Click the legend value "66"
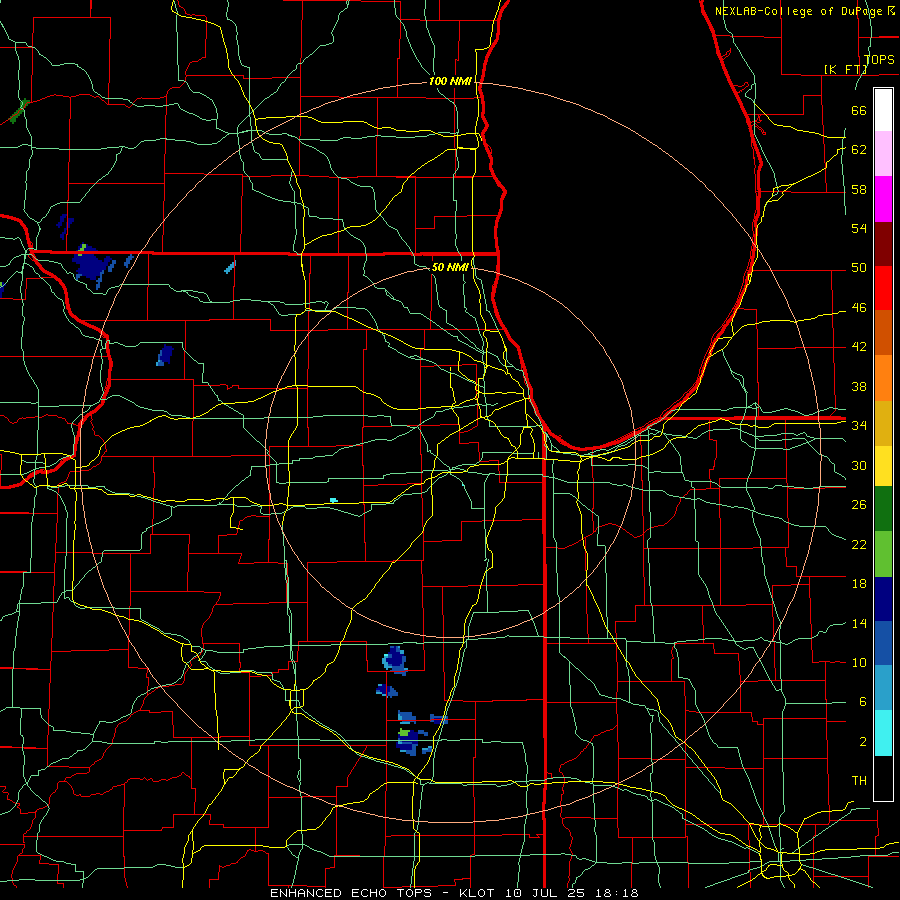This screenshot has width=900, height=900. (x=859, y=110)
